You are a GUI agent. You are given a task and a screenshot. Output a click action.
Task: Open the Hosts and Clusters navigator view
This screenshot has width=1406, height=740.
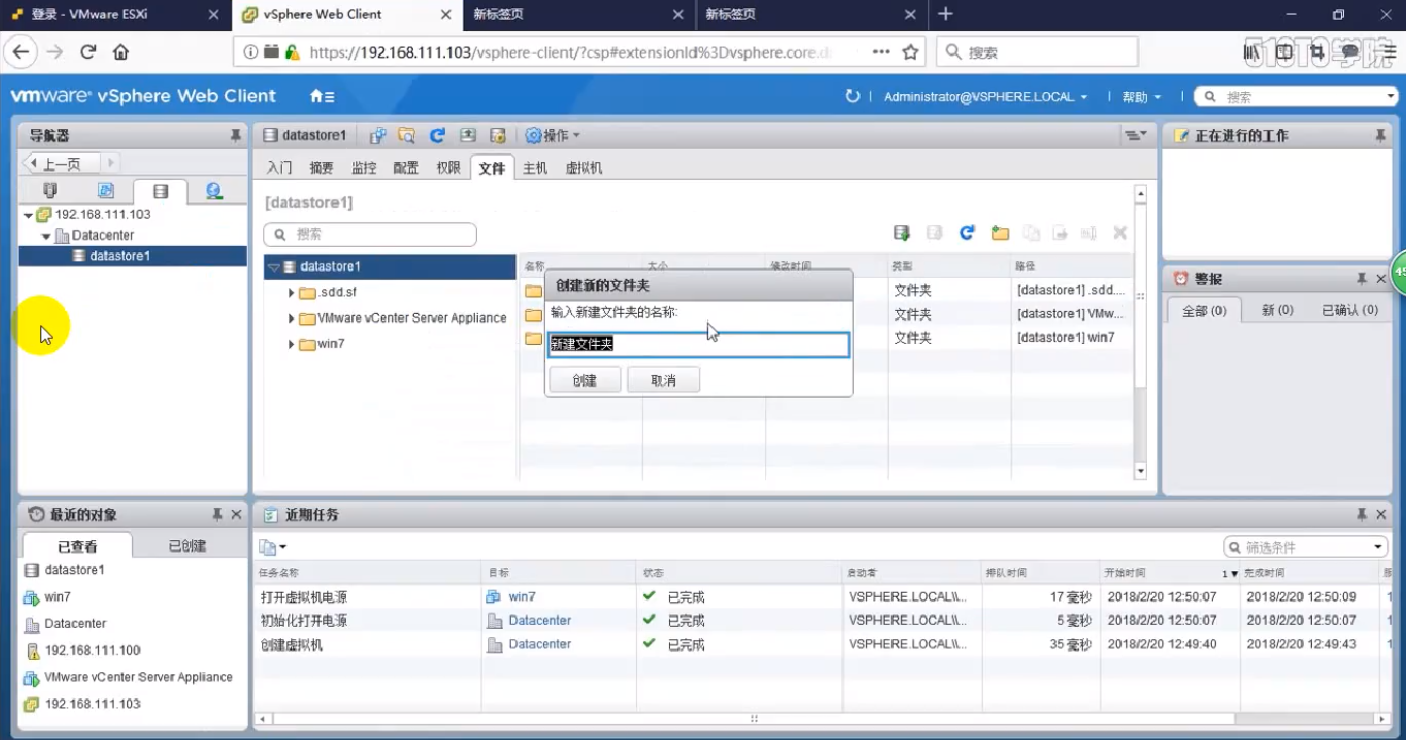pyautogui.click(x=50, y=191)
